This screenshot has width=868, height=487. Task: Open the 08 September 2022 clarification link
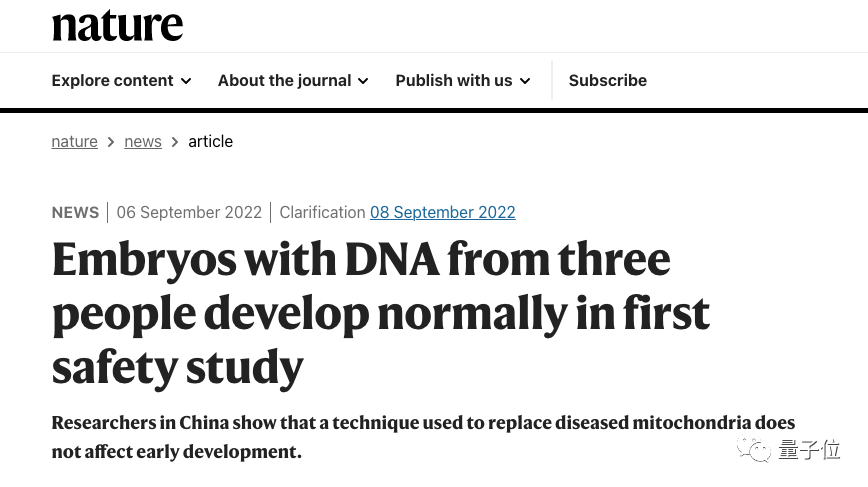point(442,212)
